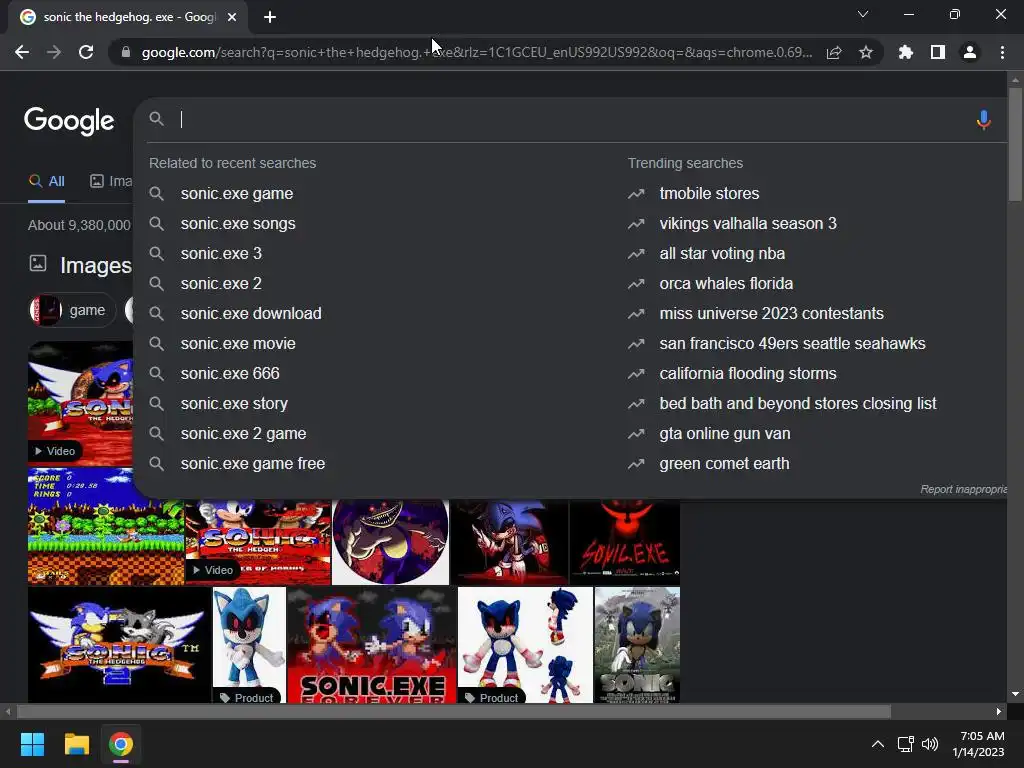Click the address bar URL
Image resolution: width=1024 pixels, height=768 pixels.
tap(477, 52)
